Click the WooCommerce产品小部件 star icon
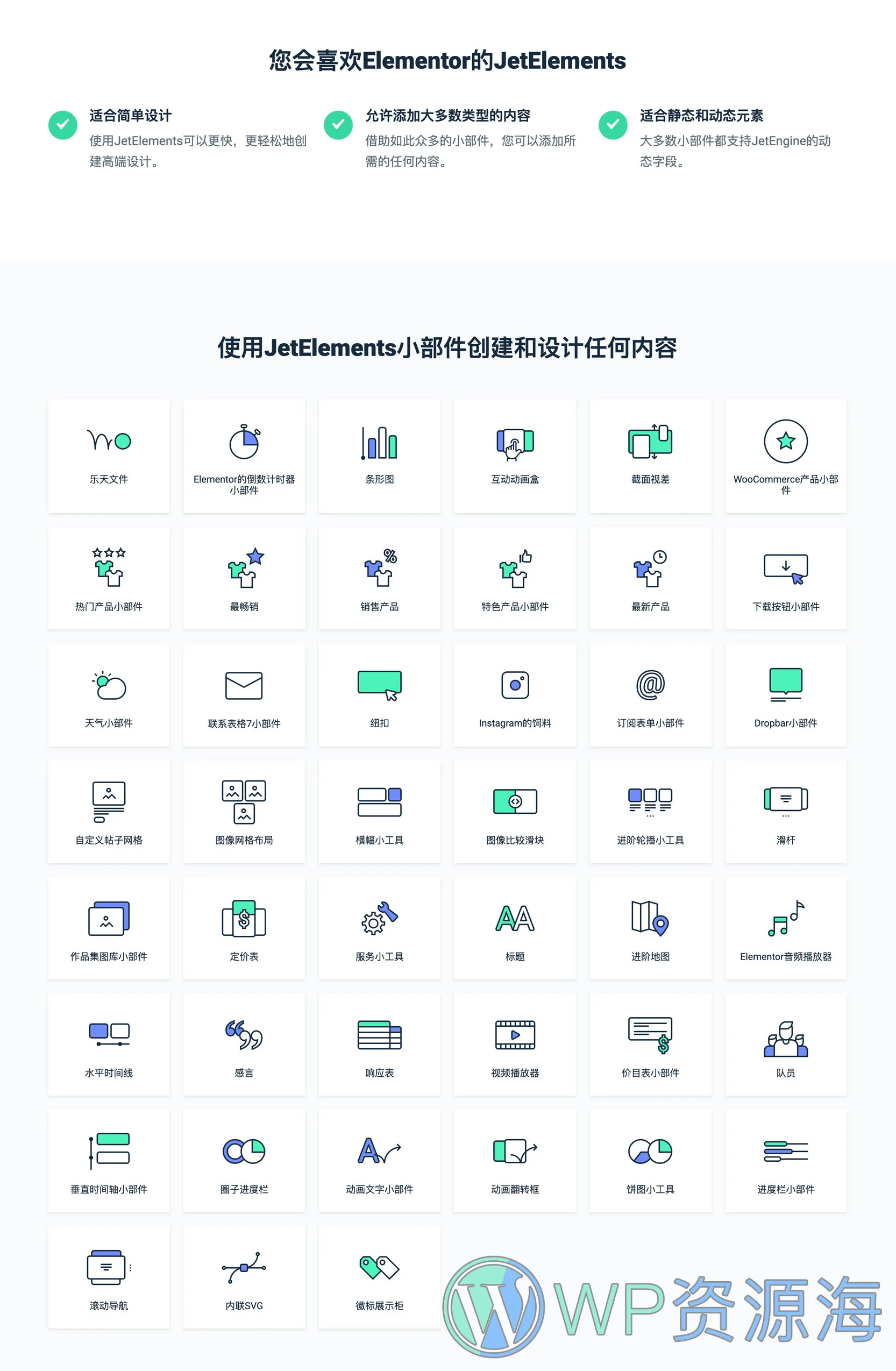This screenshot has height=1371, width=896. [785, 441]
